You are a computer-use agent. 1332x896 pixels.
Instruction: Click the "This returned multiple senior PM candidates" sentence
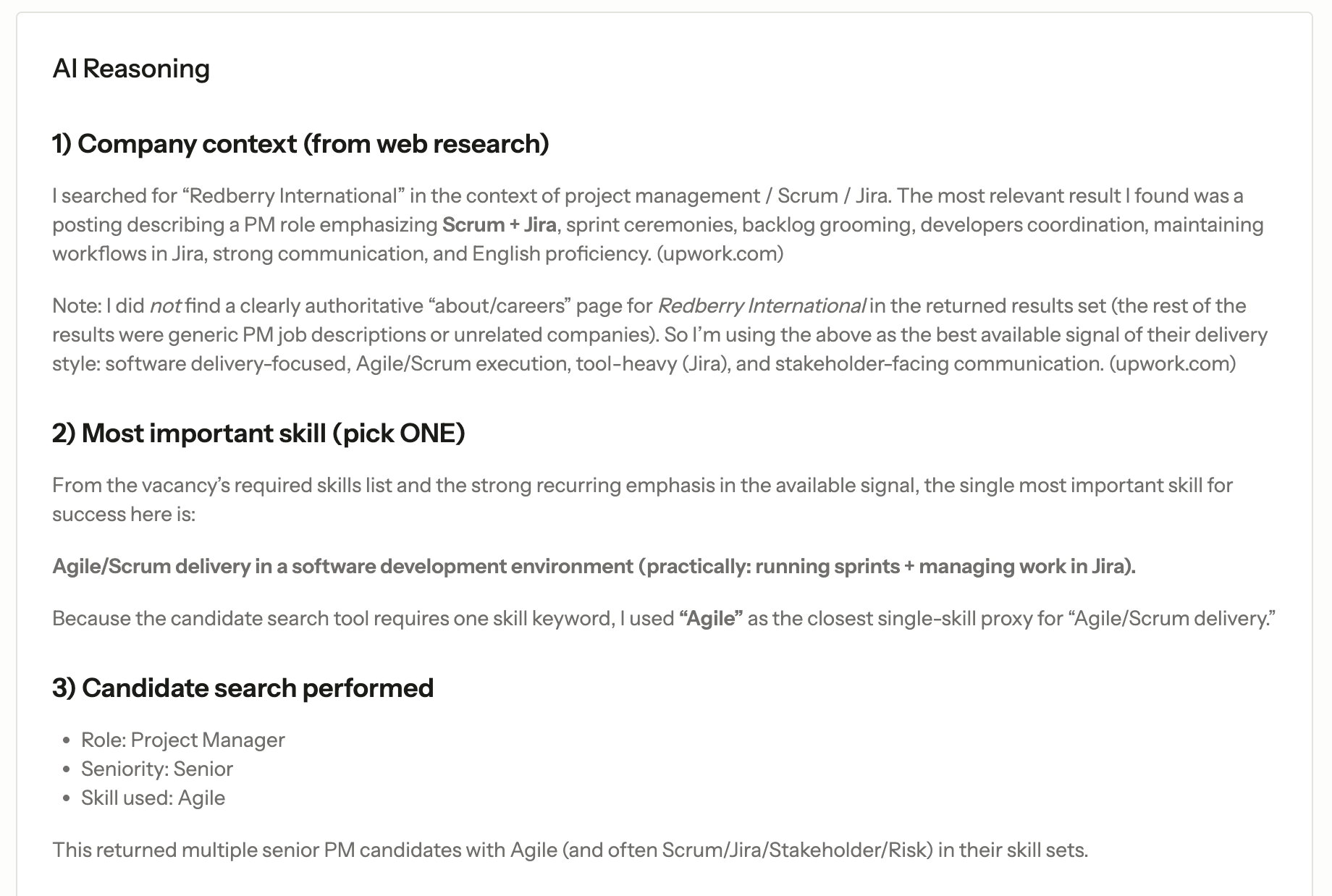pos(570,850)
